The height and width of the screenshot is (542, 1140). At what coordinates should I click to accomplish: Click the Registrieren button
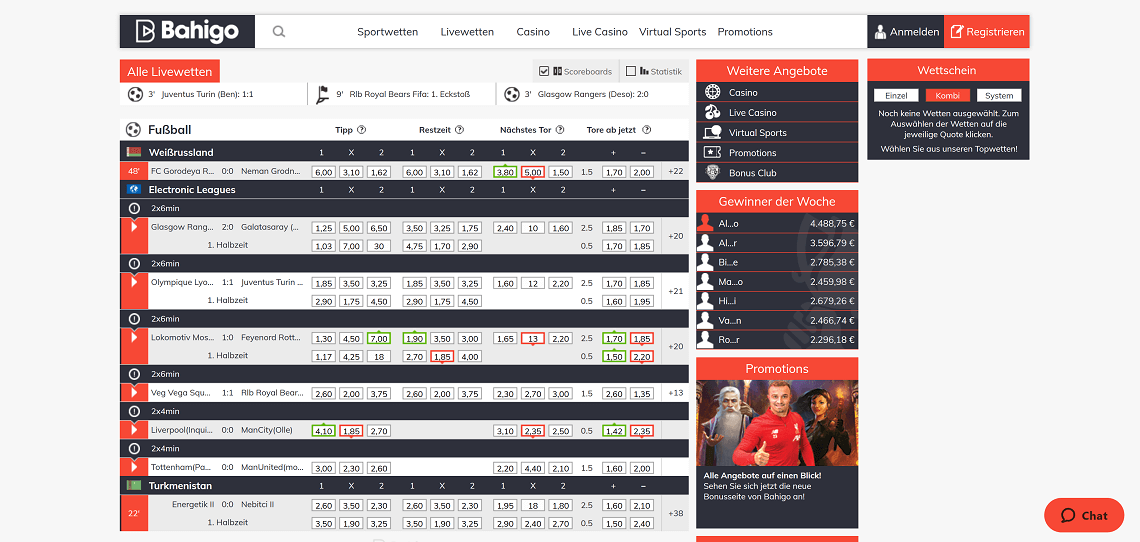tap(987, 32)
